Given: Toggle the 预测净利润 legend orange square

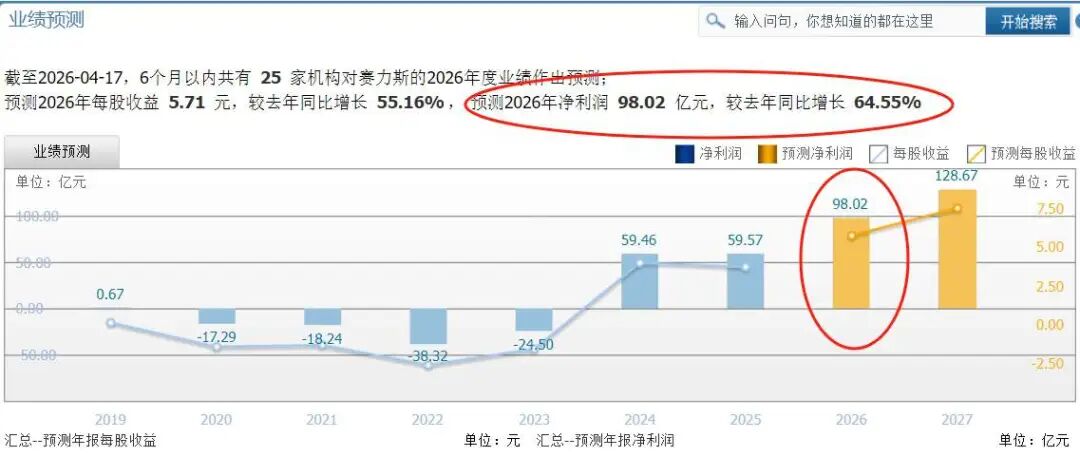Looking at the screenshot, I should tap(767, 153).
